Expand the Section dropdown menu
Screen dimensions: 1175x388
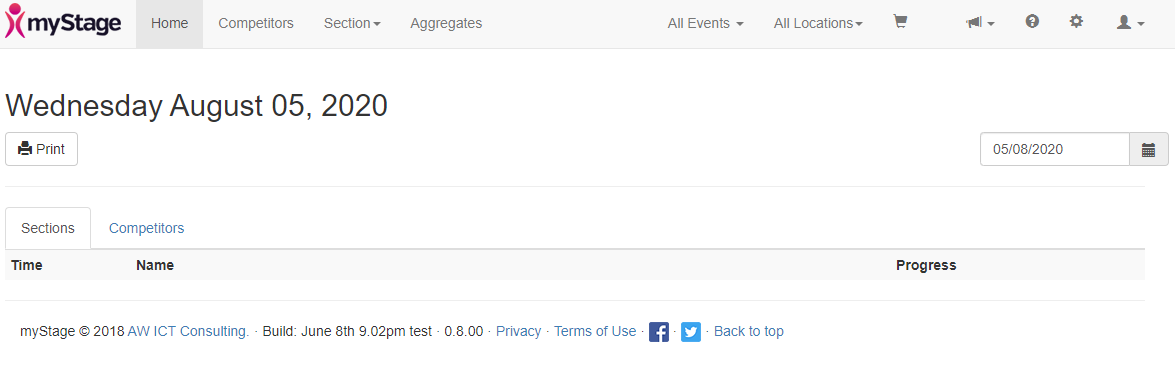click(352, 23)
